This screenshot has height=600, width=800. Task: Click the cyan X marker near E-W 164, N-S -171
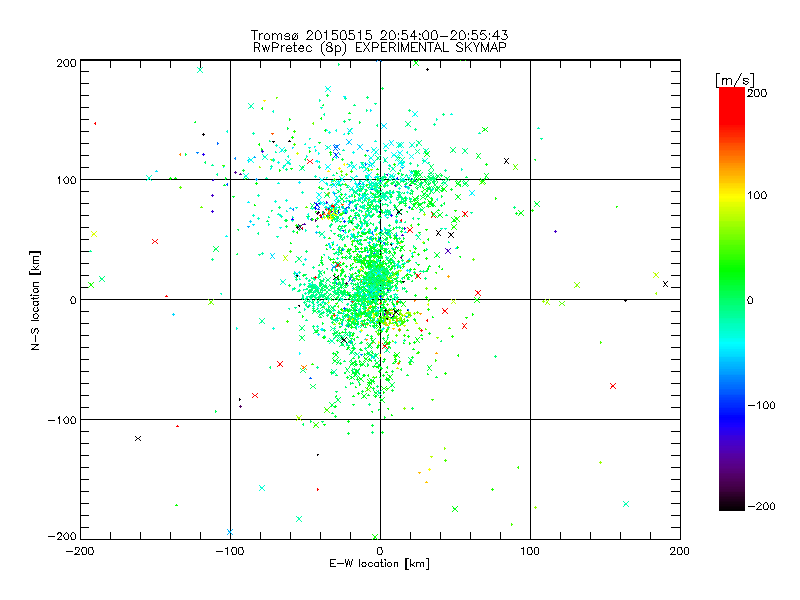click(626, 504)
